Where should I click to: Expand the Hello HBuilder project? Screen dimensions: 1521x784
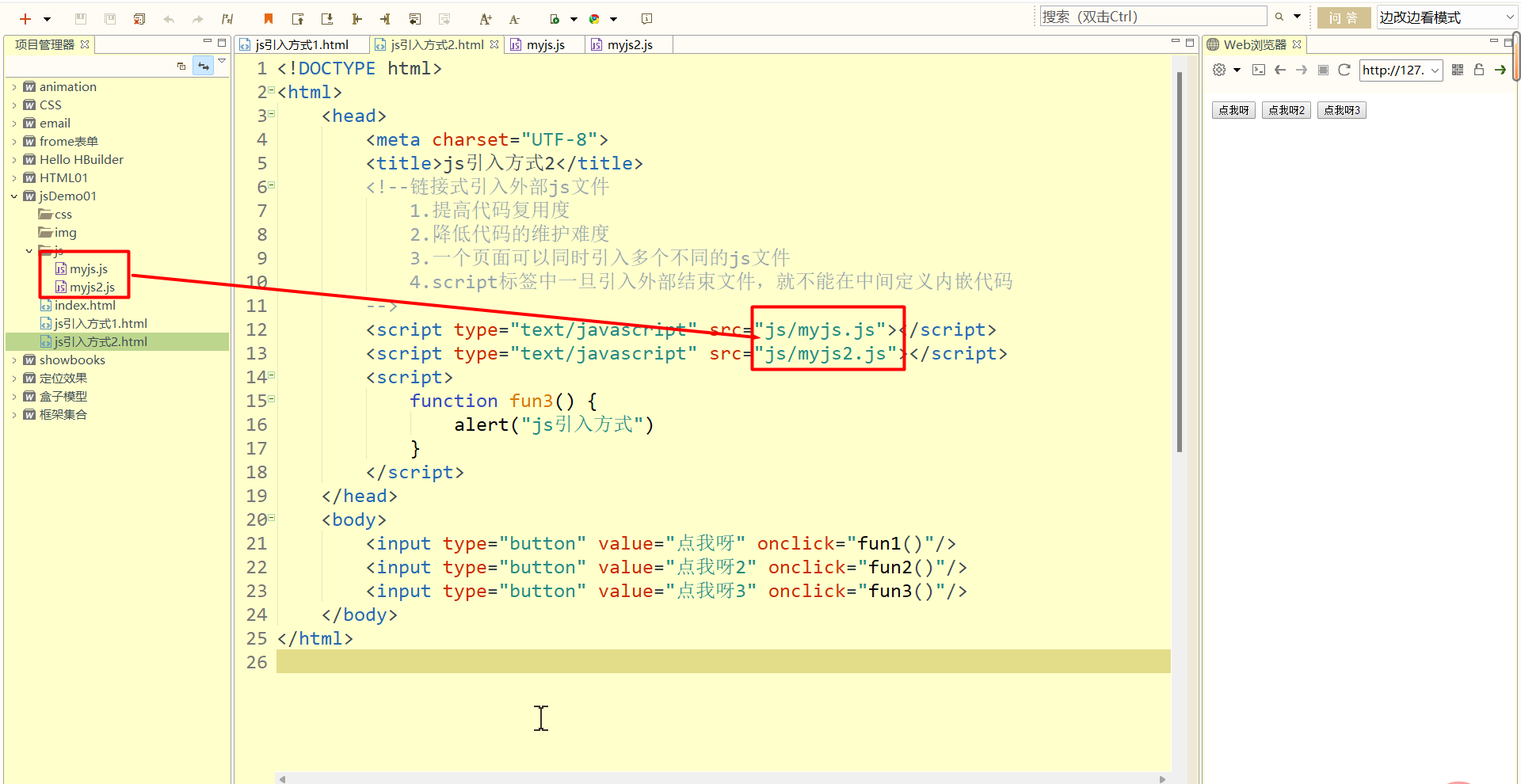click(x=14, y=160)
